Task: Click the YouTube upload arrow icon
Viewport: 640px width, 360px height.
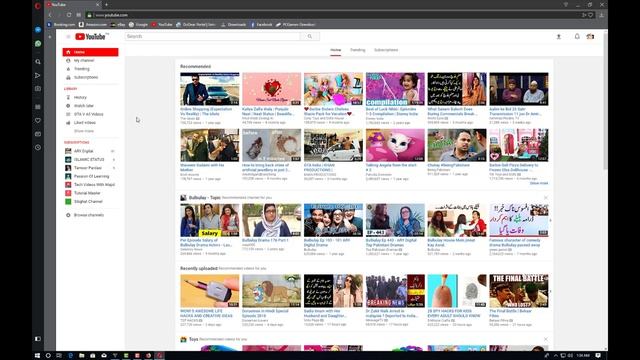Action: pyautogui.click(x=559, y=37)
